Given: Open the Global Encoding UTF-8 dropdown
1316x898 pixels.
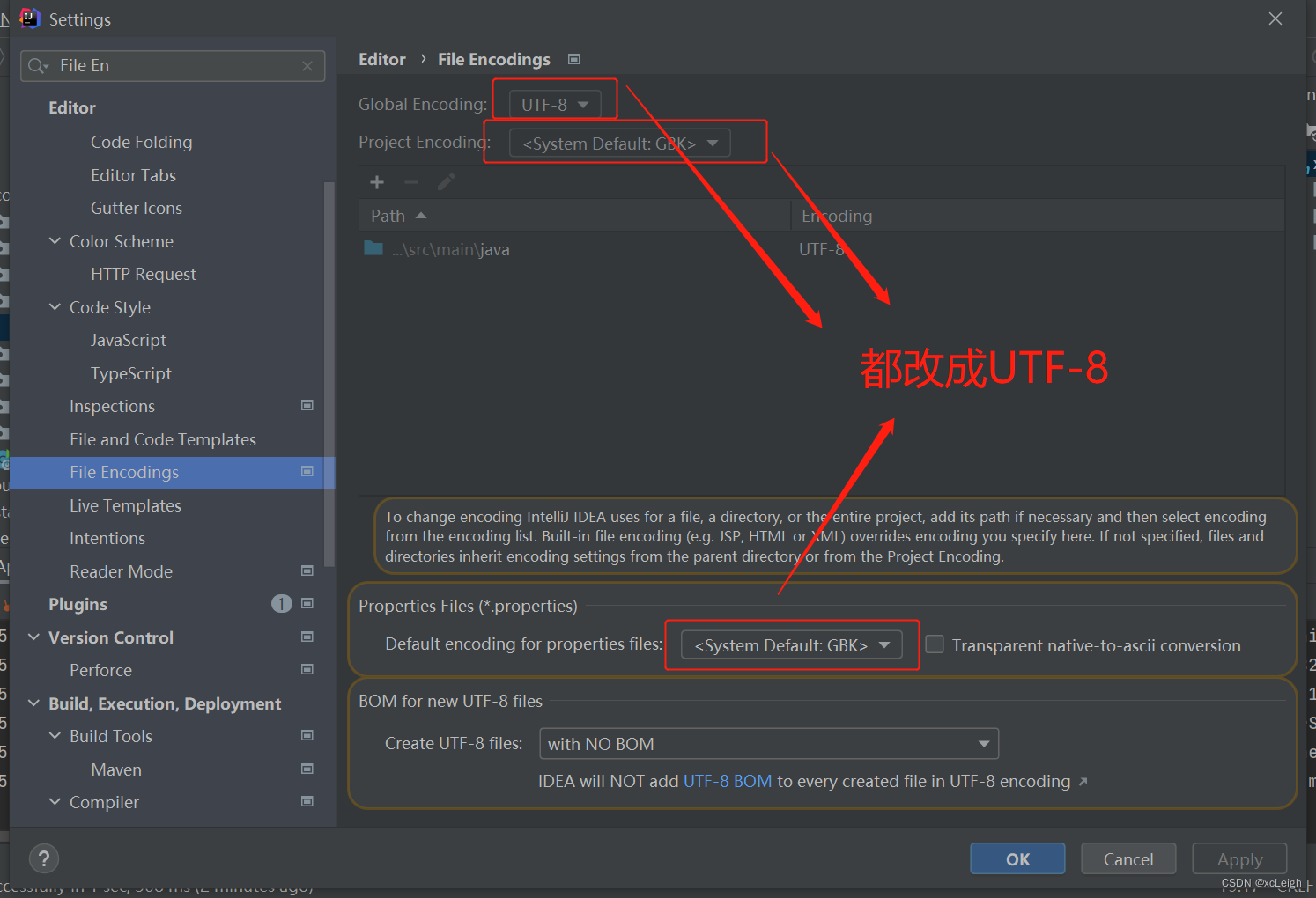Looking at the screenshot, I should (555, 105).
